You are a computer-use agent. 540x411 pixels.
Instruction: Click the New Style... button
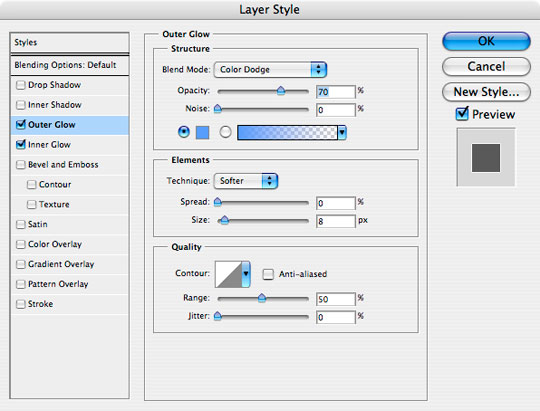point(486,92)
